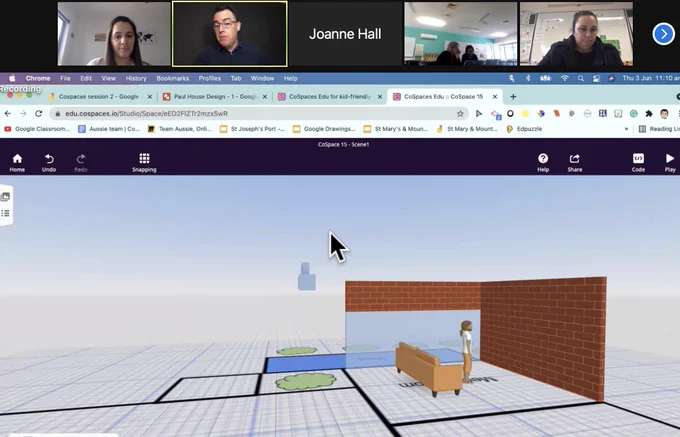
Task: Reload the CoSpaces page
Action: pyautogui.click(x=39, y=114)
